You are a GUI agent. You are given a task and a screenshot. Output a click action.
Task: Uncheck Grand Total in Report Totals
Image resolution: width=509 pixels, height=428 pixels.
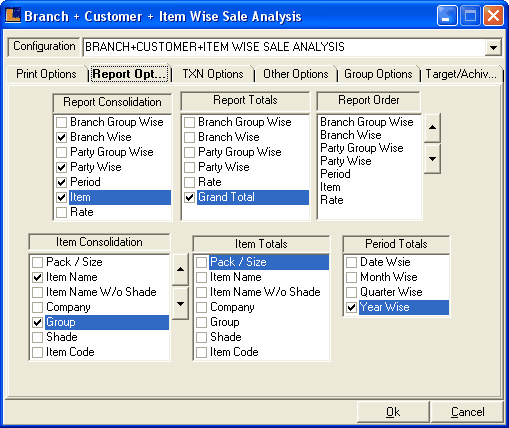point(189,197)
